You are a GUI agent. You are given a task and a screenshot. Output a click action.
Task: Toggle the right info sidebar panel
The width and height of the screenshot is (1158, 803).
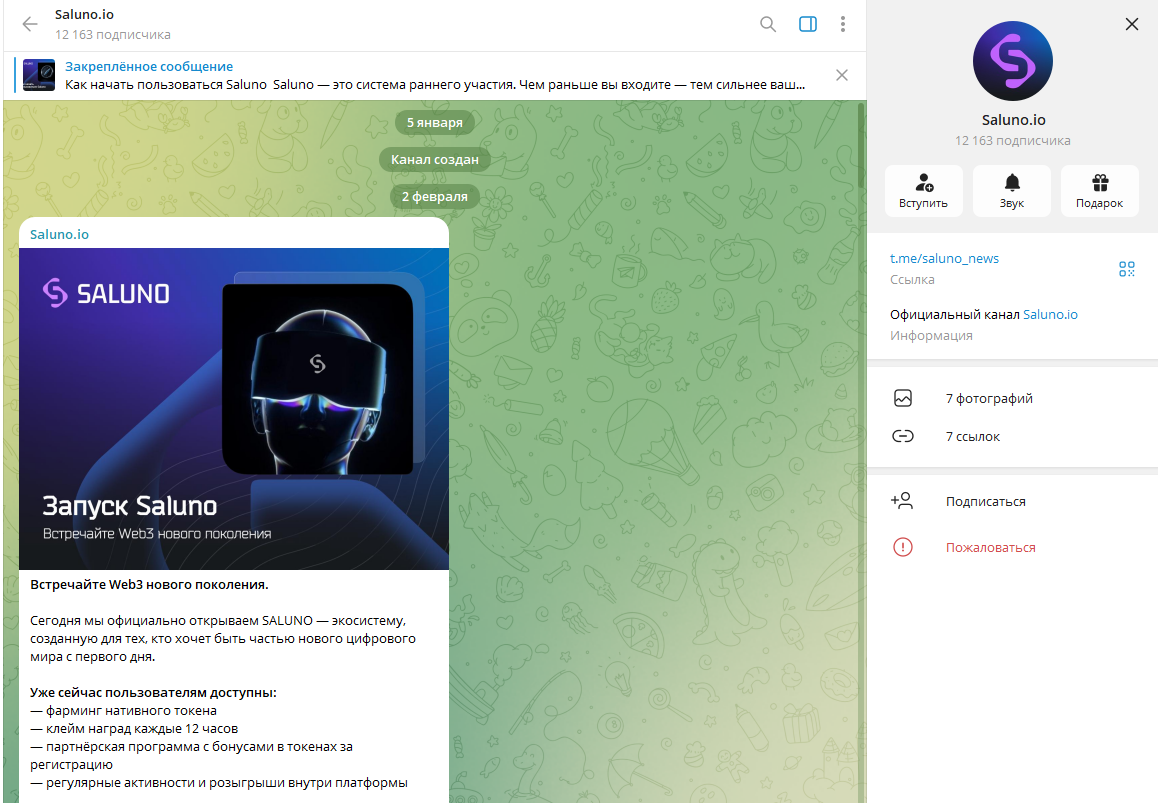pyautogui.click(x=808, y=24)
